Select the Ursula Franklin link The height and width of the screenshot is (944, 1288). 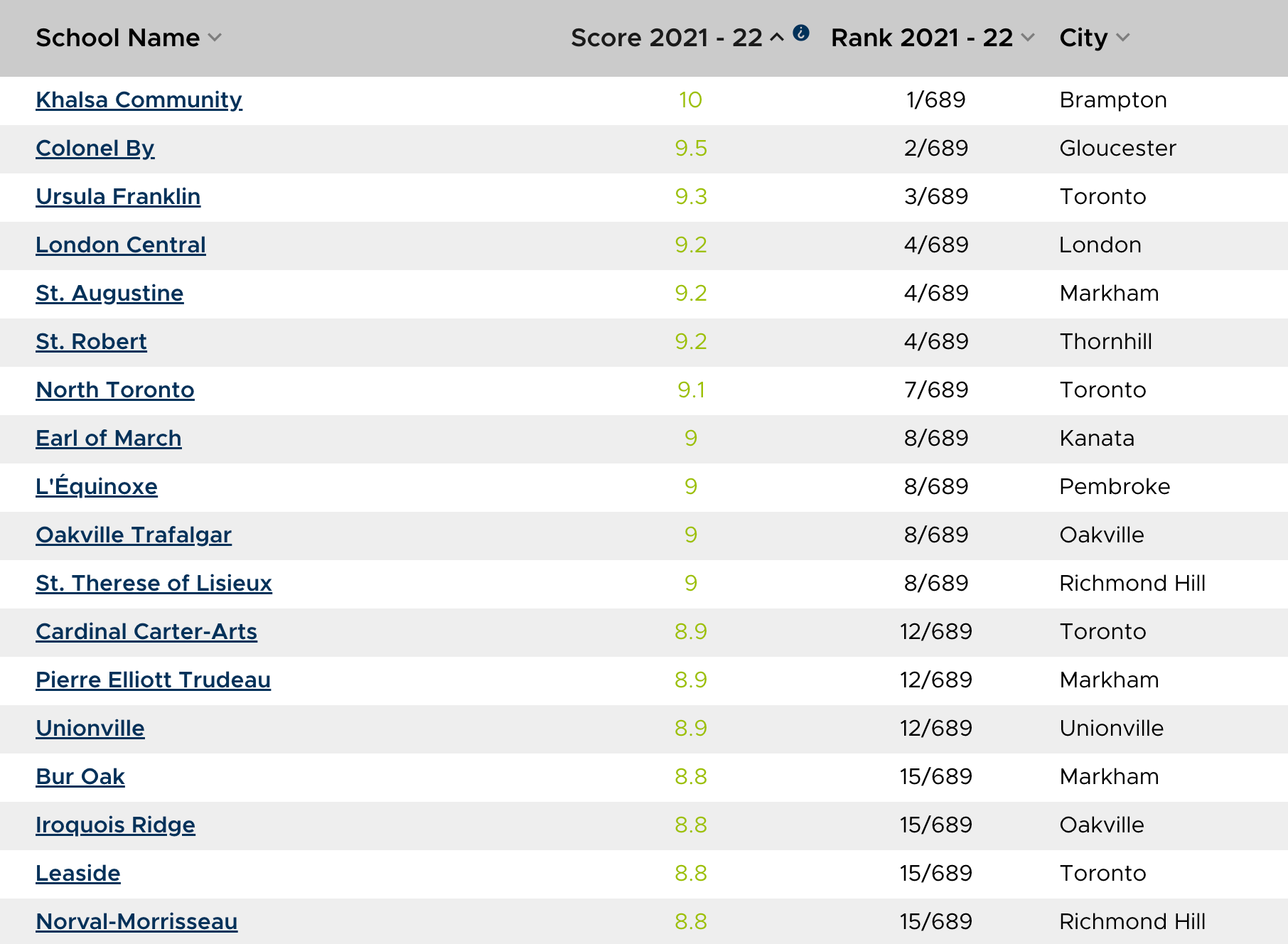[118, 197]
